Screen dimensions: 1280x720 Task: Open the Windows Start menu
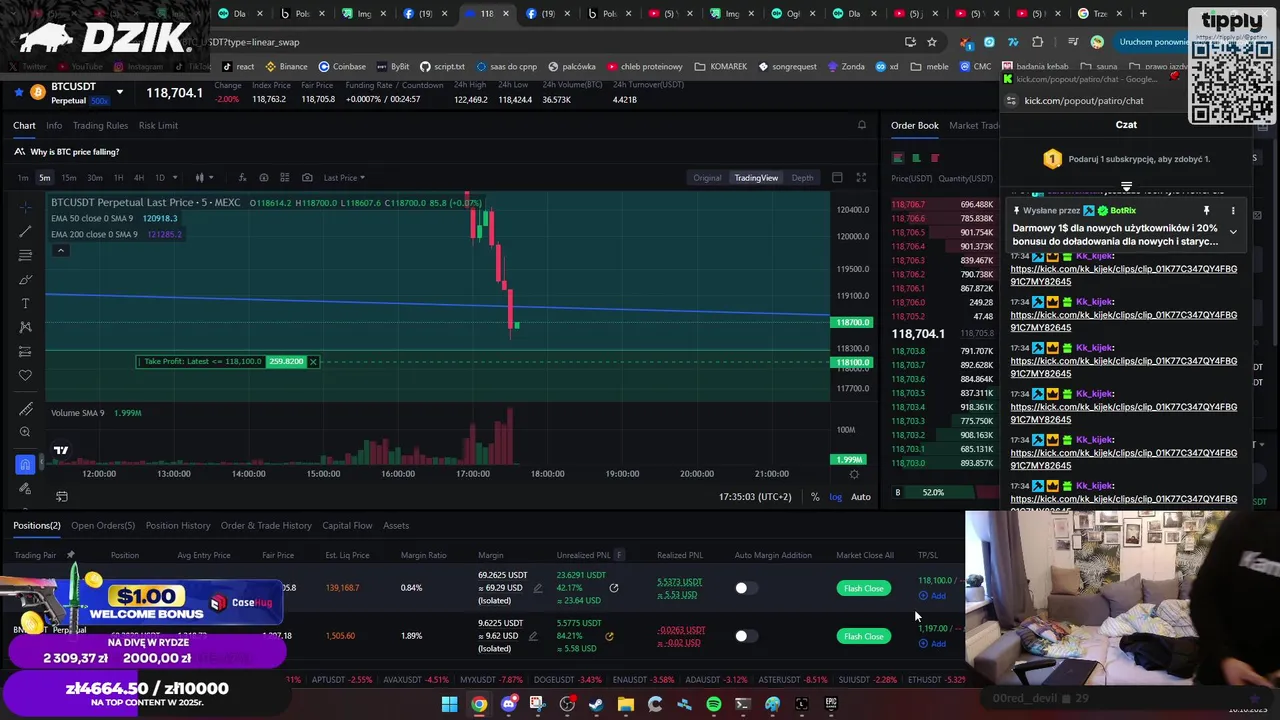pos(449,704)
